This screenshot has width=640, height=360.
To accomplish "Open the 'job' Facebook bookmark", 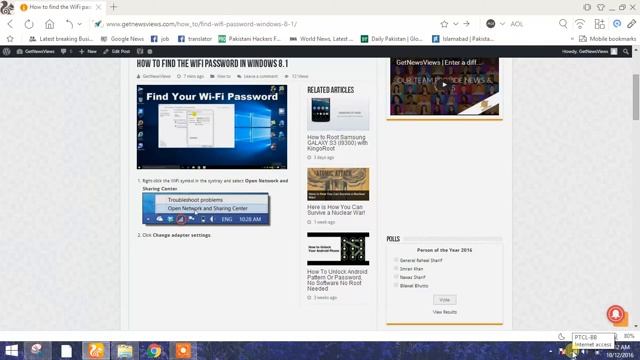I will coord(160,39).
